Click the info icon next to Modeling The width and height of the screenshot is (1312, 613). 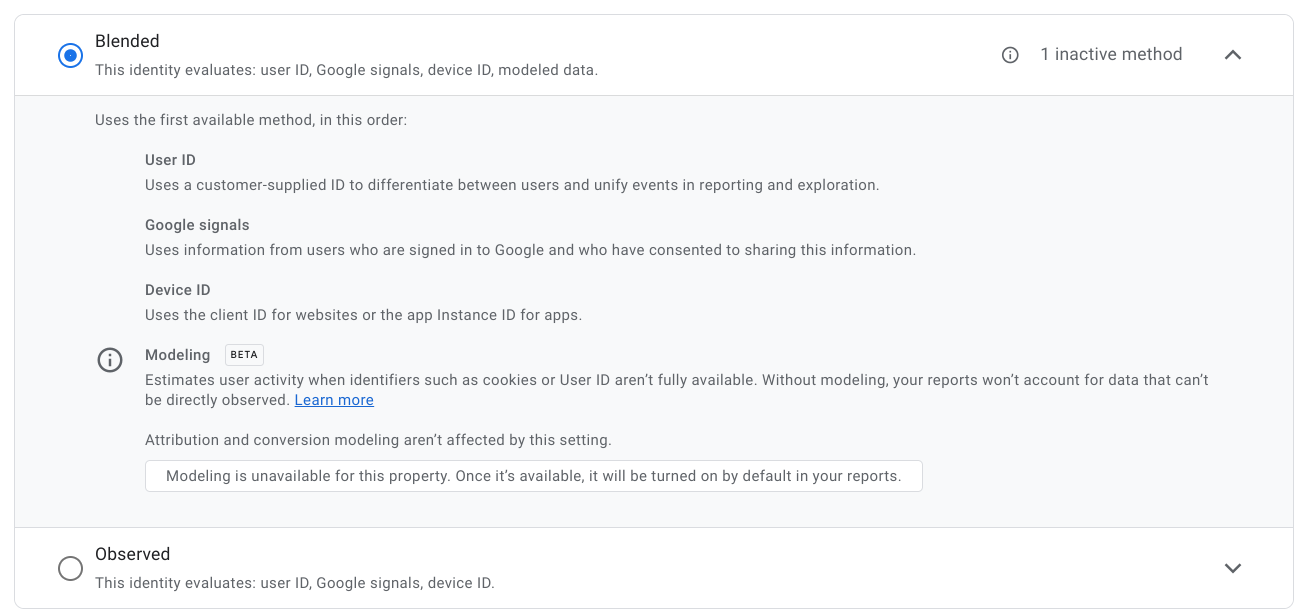110,360
